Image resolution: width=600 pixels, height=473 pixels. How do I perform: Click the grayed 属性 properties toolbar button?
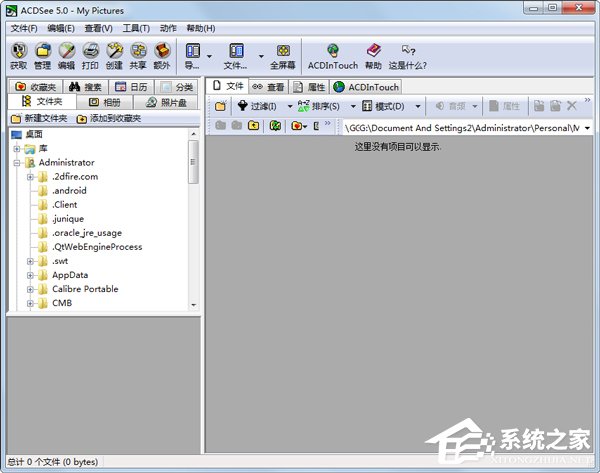(504, 106)
